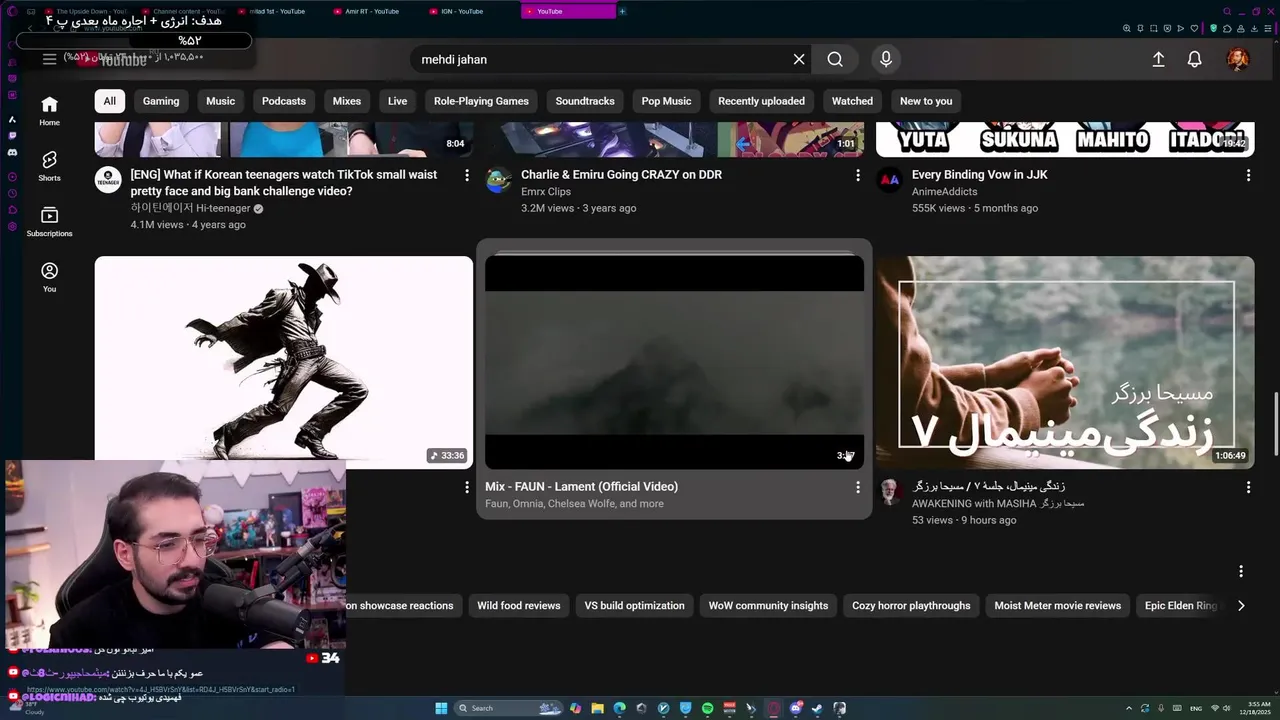Open the notifications bell

coord(1194,59)
